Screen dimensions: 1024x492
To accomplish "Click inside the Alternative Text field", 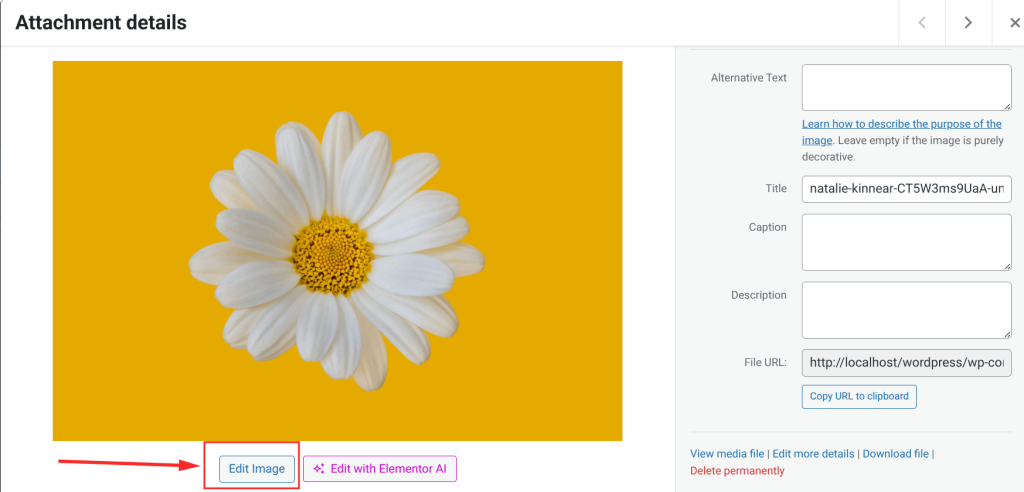I will pyautogui.click(x=906, y=88).
